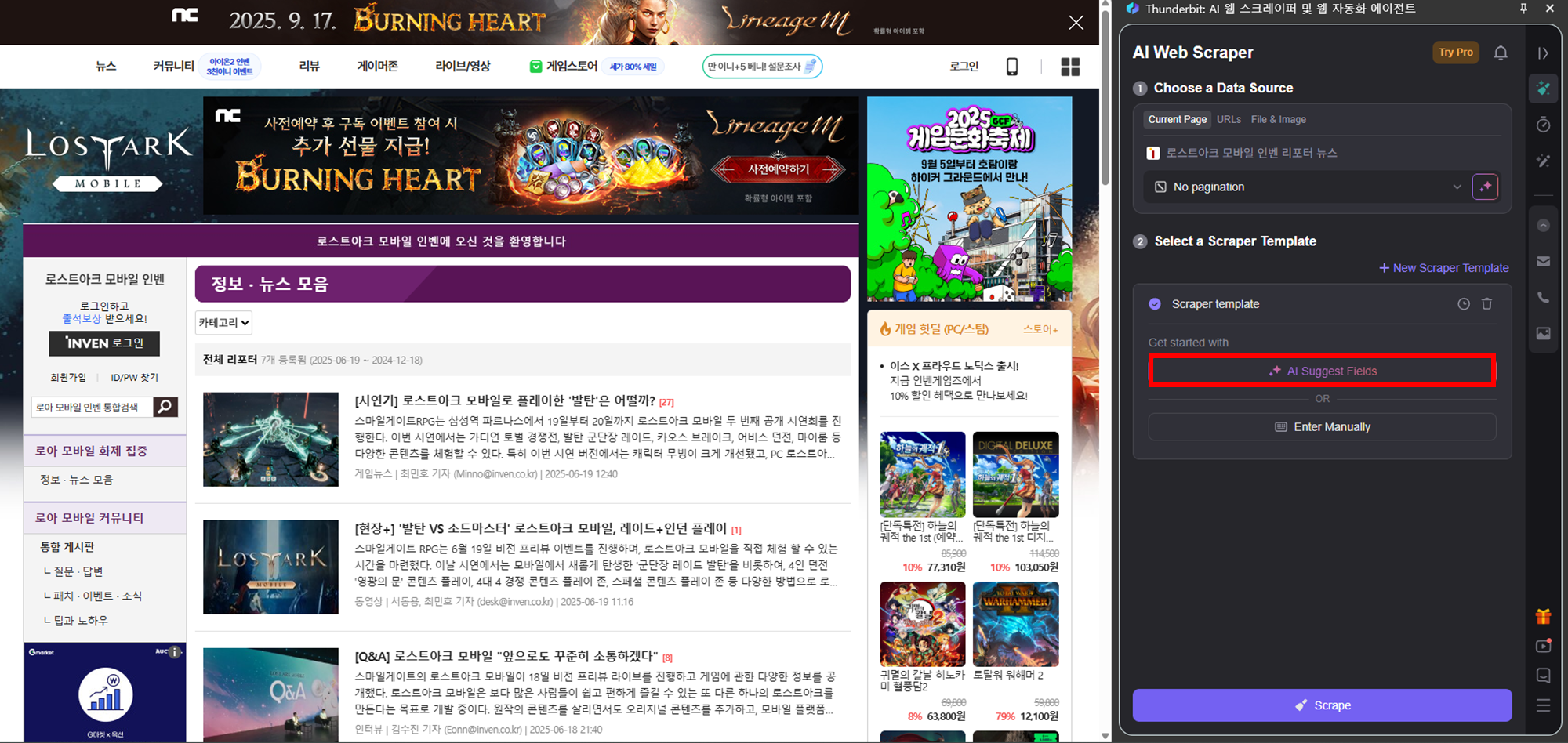Open the grid all-menu icon in Inven header
The height and width of the screenshot is (743, 1568).
click(x=1070, y=67)
